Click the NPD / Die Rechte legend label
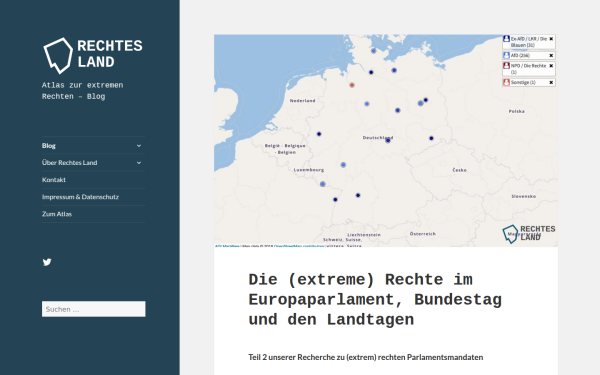This screenshot has width=600, height=375. click(528, 69)
